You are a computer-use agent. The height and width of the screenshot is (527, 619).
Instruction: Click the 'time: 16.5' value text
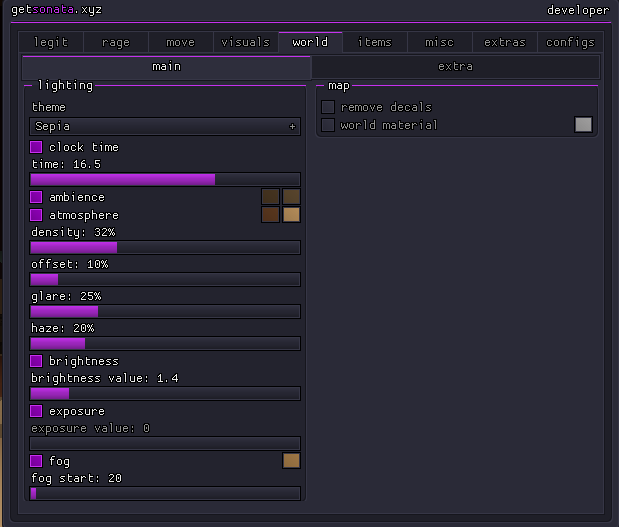(x=66, y=164)
